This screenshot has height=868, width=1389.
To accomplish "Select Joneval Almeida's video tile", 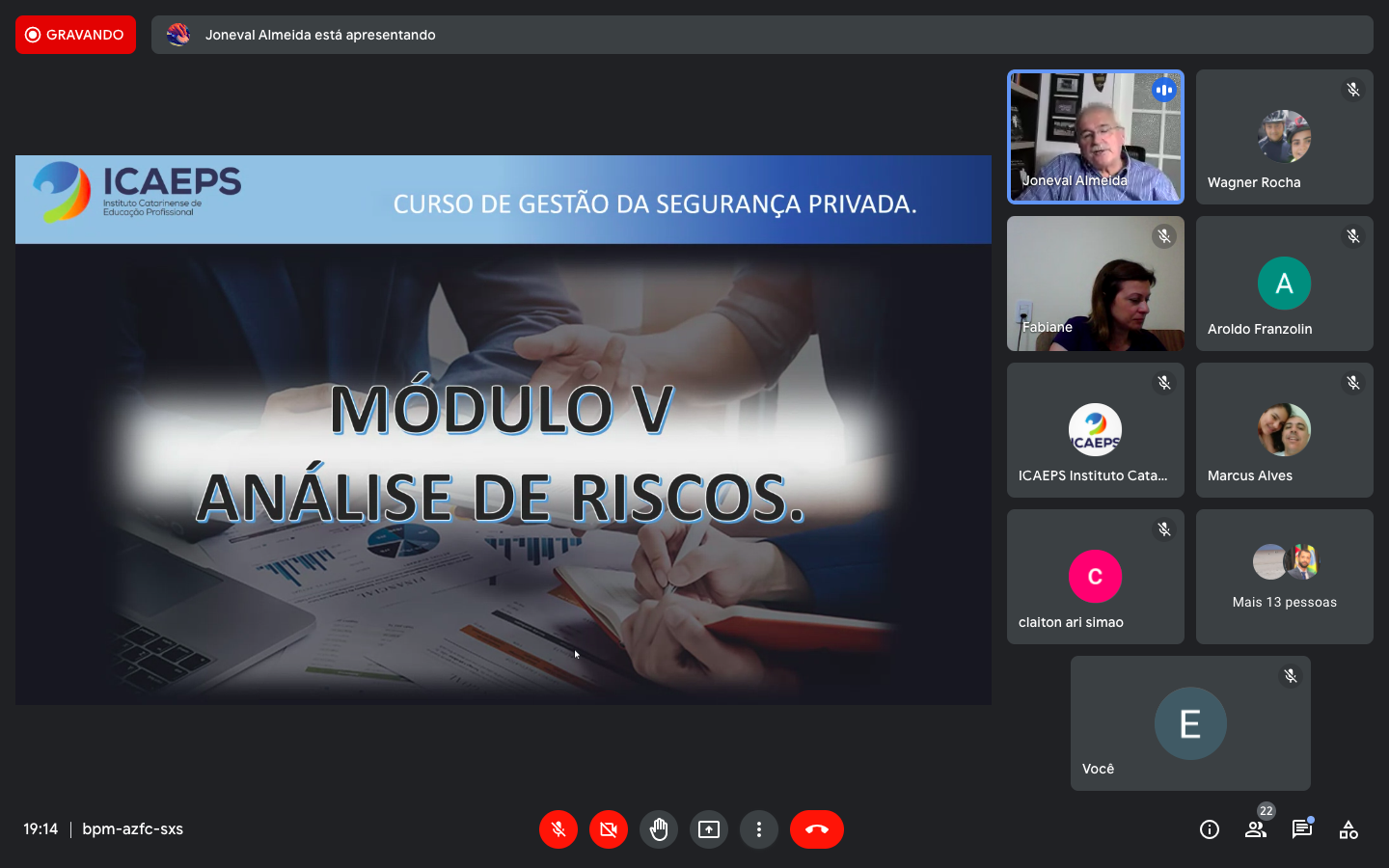I will coord(1095,137).
